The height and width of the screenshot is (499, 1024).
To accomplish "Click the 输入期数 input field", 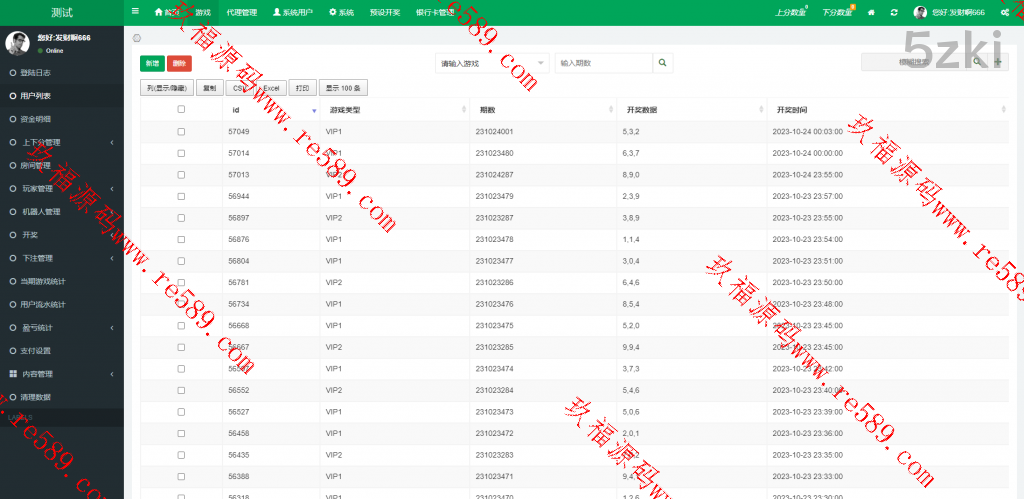I will point(603,63).
